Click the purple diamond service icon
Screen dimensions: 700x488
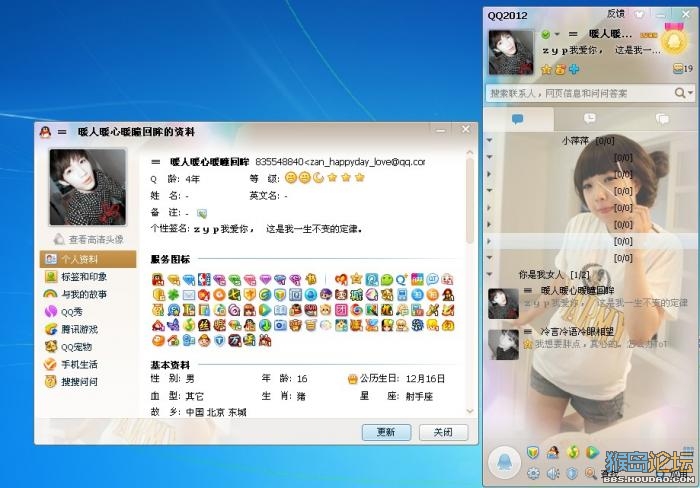coord(266,279)
